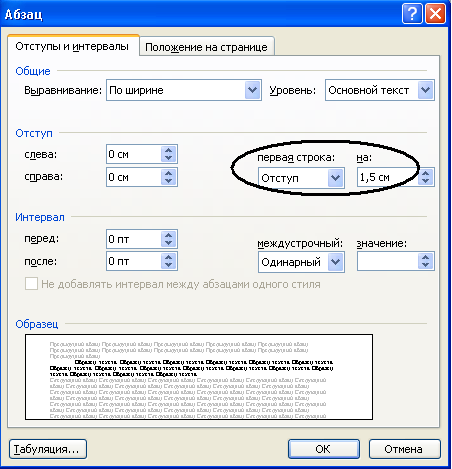Increase the first line на value with the up arrow
This screenshot has height=469, width=452.
tap(426, 173)
